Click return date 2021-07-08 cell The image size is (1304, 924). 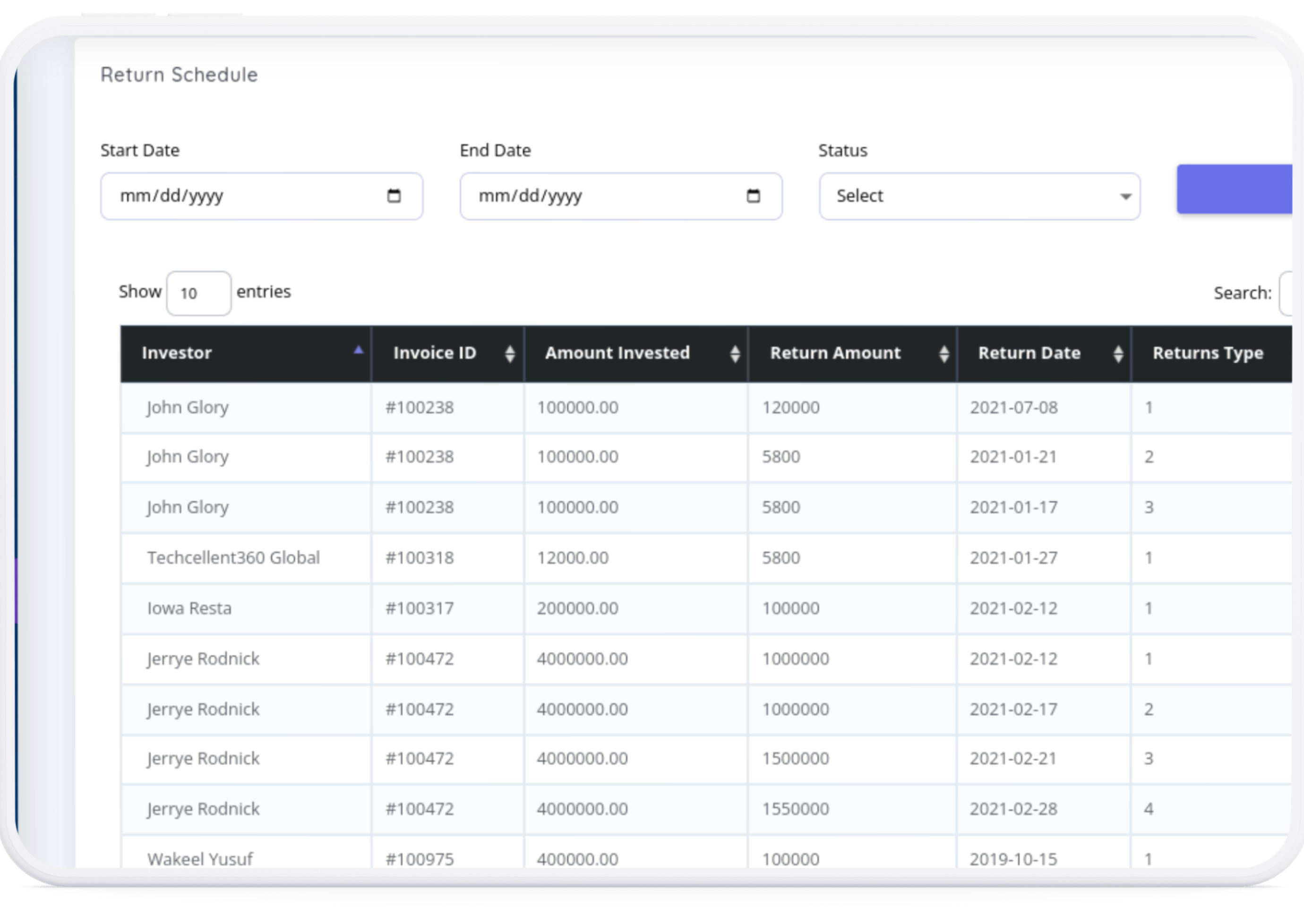tap(1013, 407)
